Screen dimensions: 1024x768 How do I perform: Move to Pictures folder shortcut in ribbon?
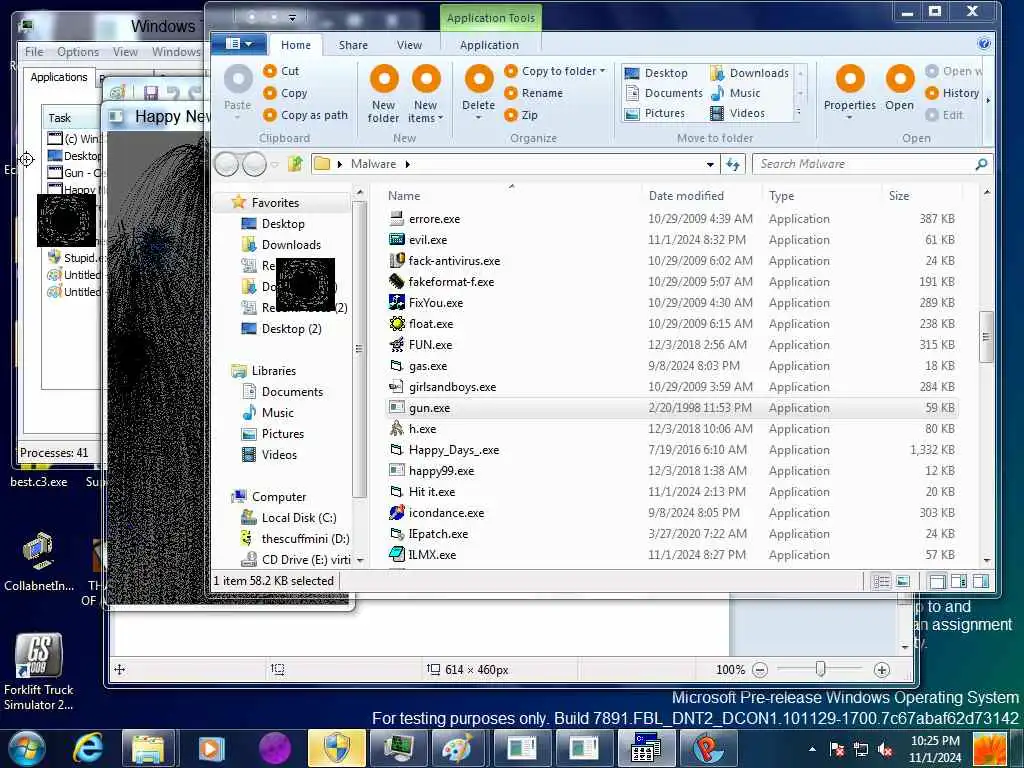click(x=655, y=113)
